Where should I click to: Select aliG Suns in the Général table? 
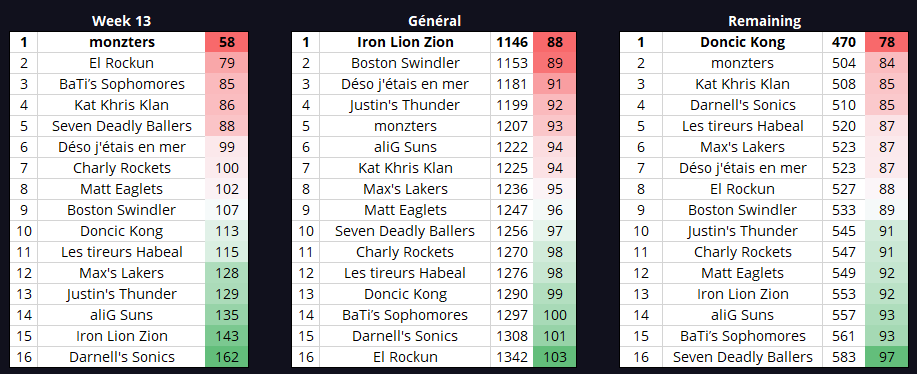point(405,147)
